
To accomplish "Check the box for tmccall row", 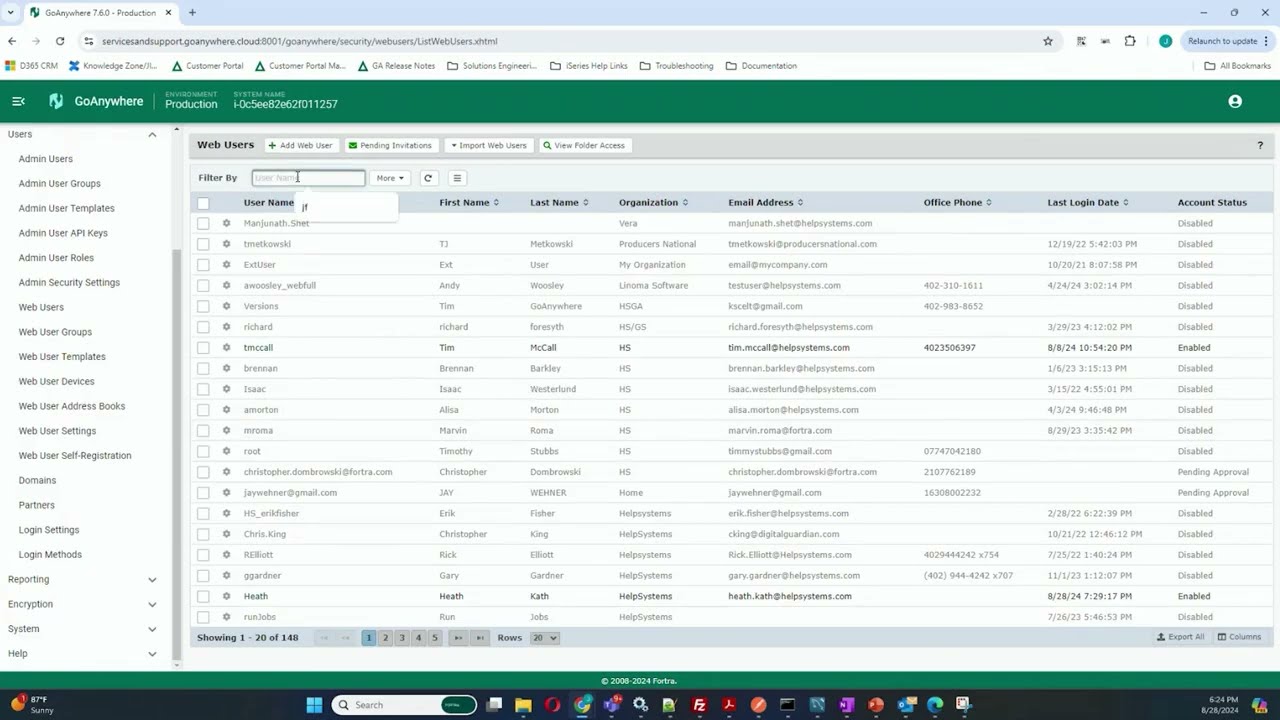I will [203, 347].
